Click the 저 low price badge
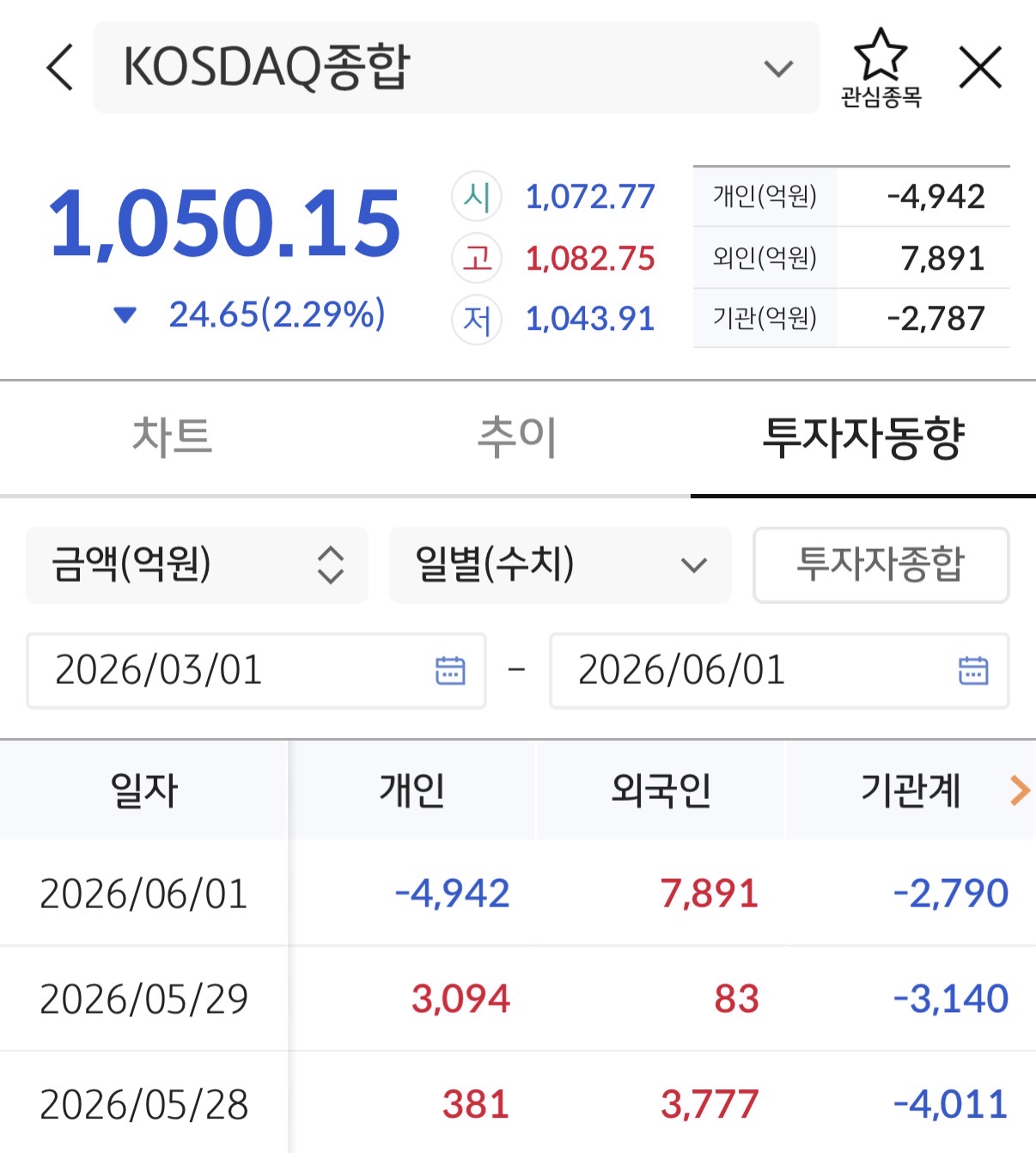 pyautogui.click(x=477, y=319)
